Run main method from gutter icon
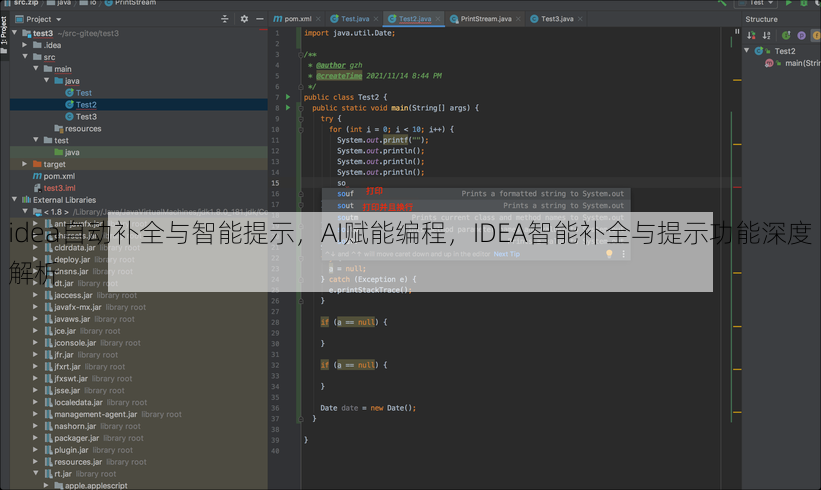 pos(287,108)
